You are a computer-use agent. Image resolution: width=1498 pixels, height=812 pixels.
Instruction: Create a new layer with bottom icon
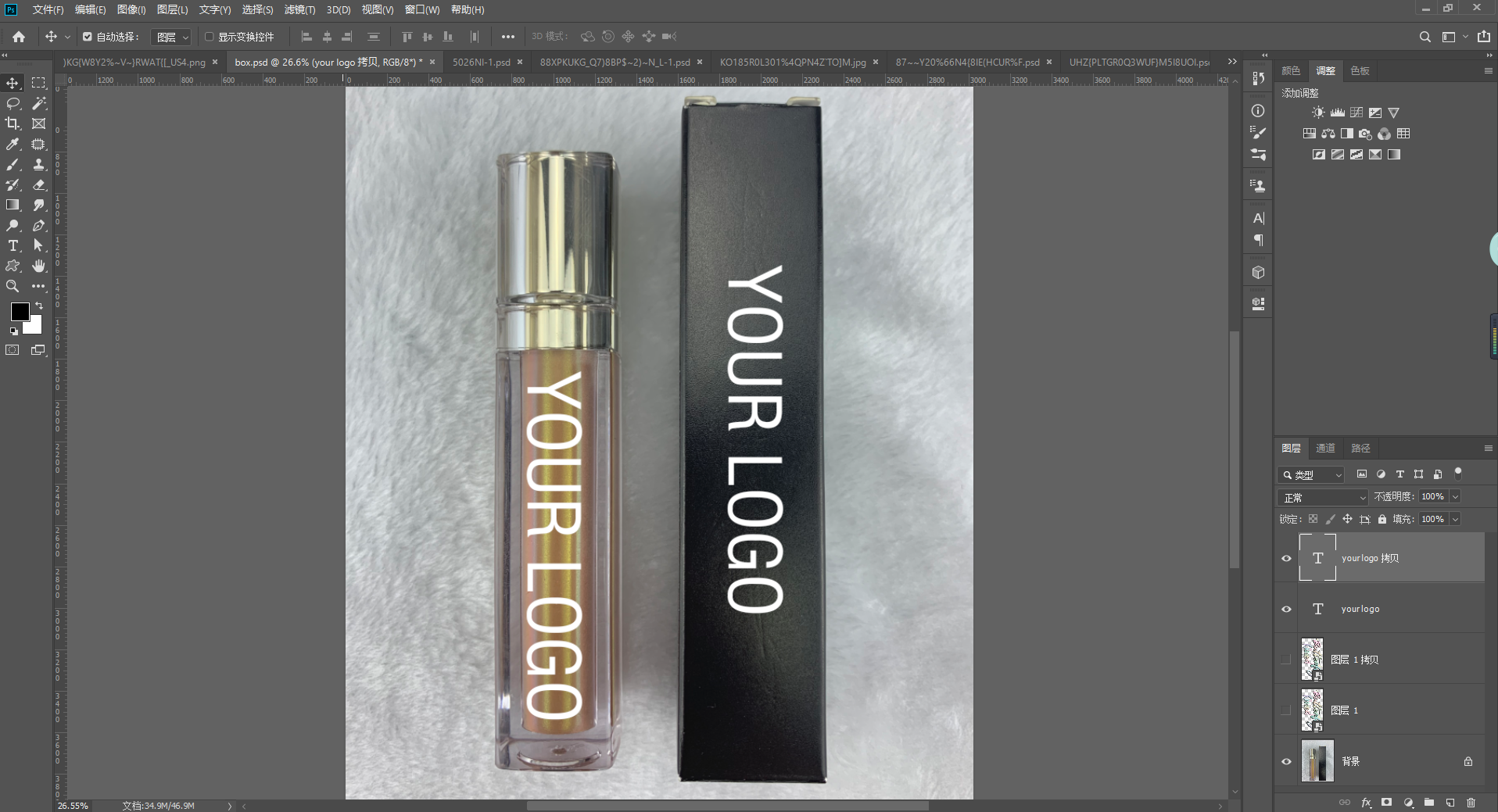(x=1450, y=803)
